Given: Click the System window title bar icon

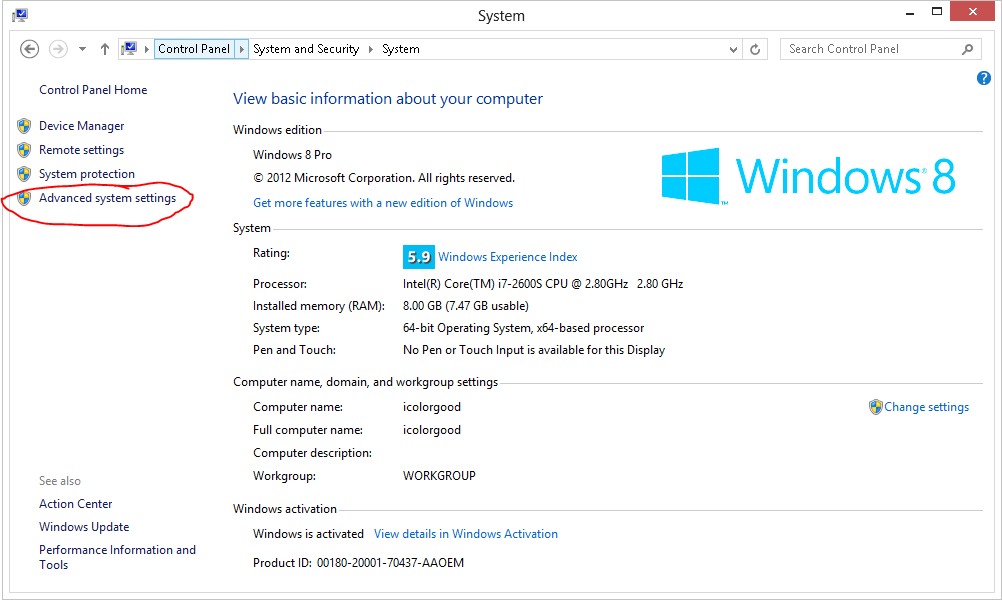Looking at the screenshot, I should pos(20,15).
